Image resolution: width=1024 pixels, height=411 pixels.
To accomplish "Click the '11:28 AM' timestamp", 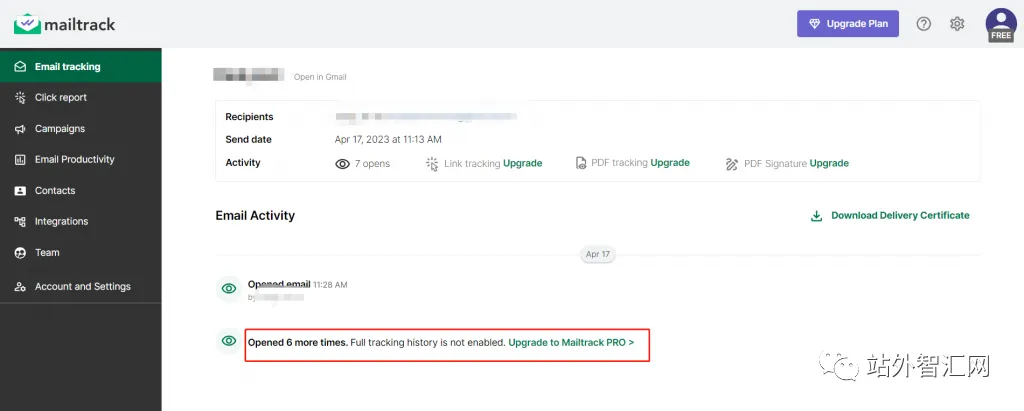I will point(330,285).
